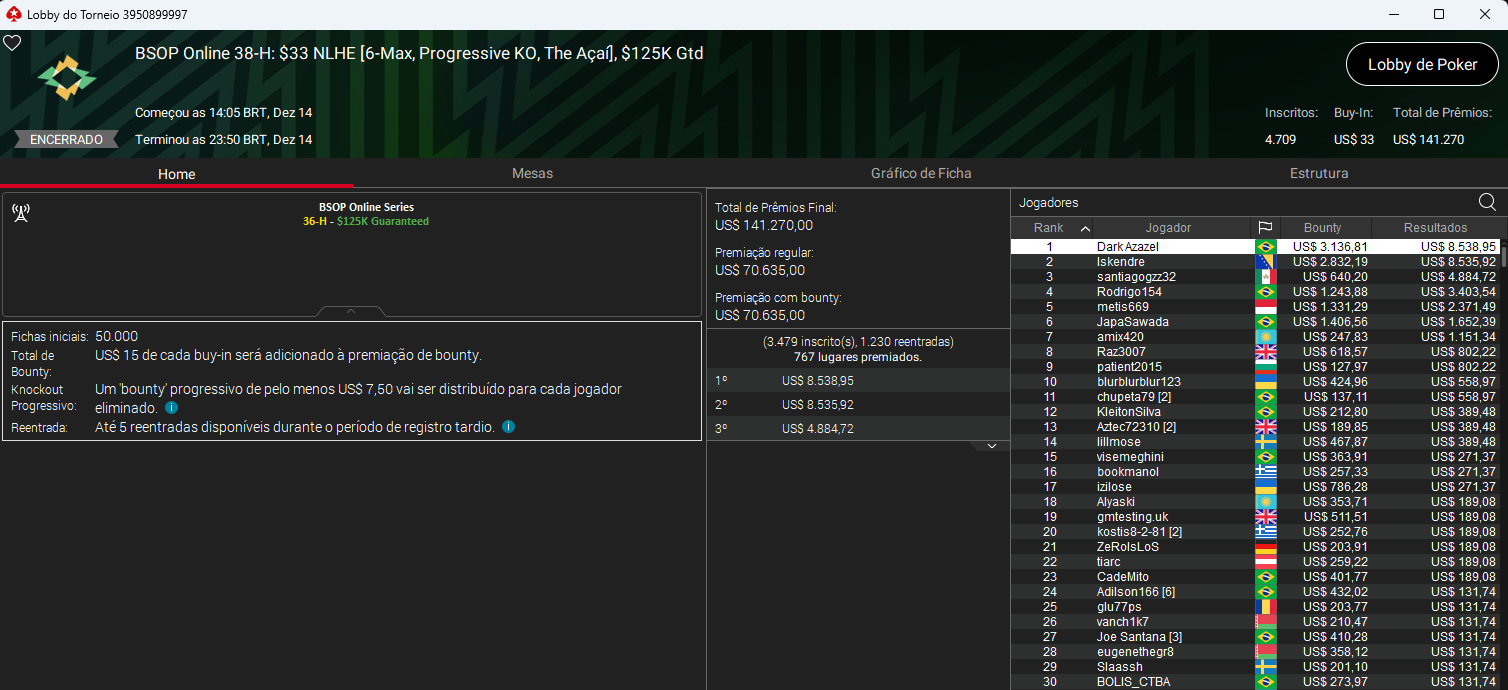Click the info icon next to progressive knockout text

click(172, 407)
